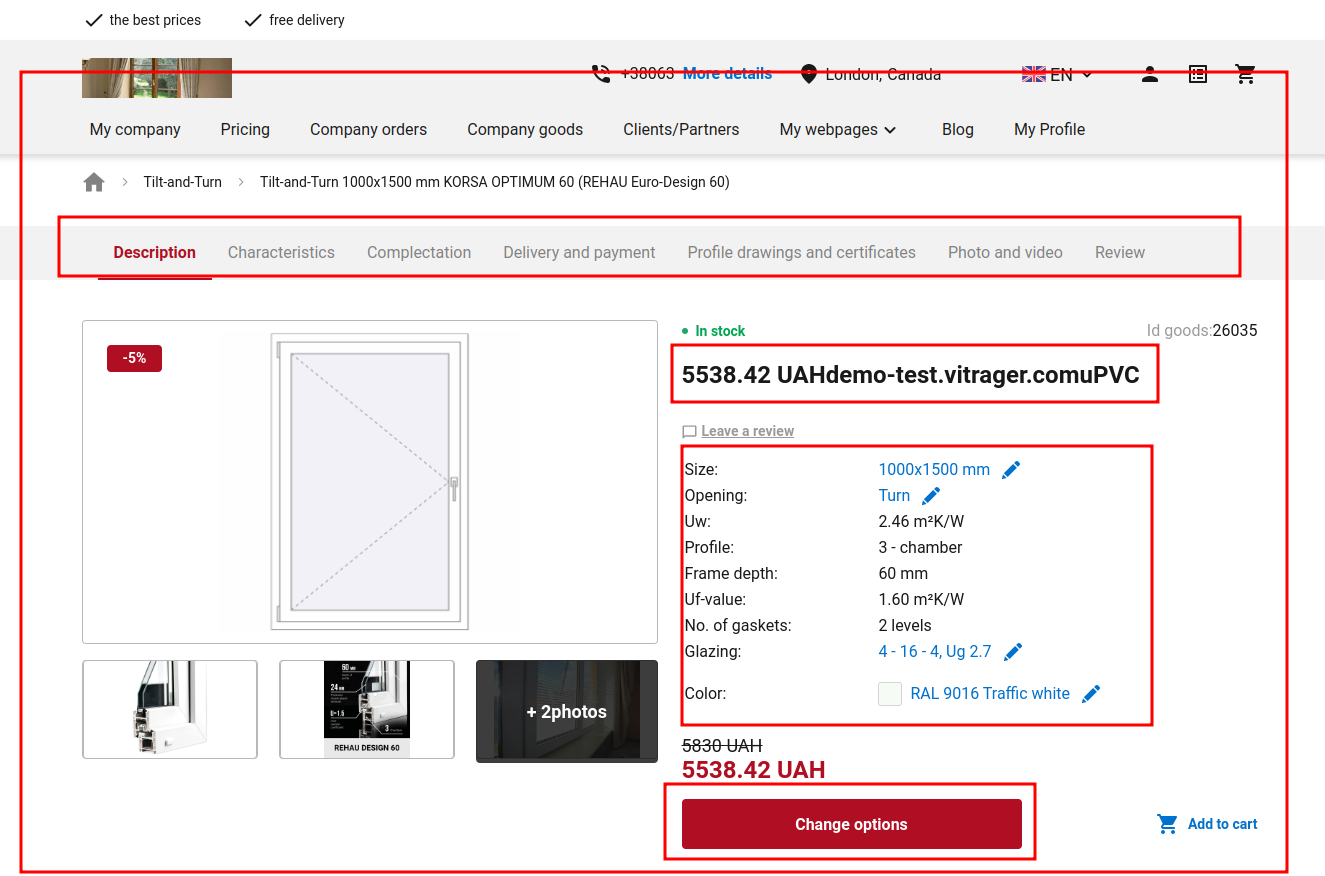Expand the My webpages menu
The image size is (1325, 876).
tap(838, 129)
